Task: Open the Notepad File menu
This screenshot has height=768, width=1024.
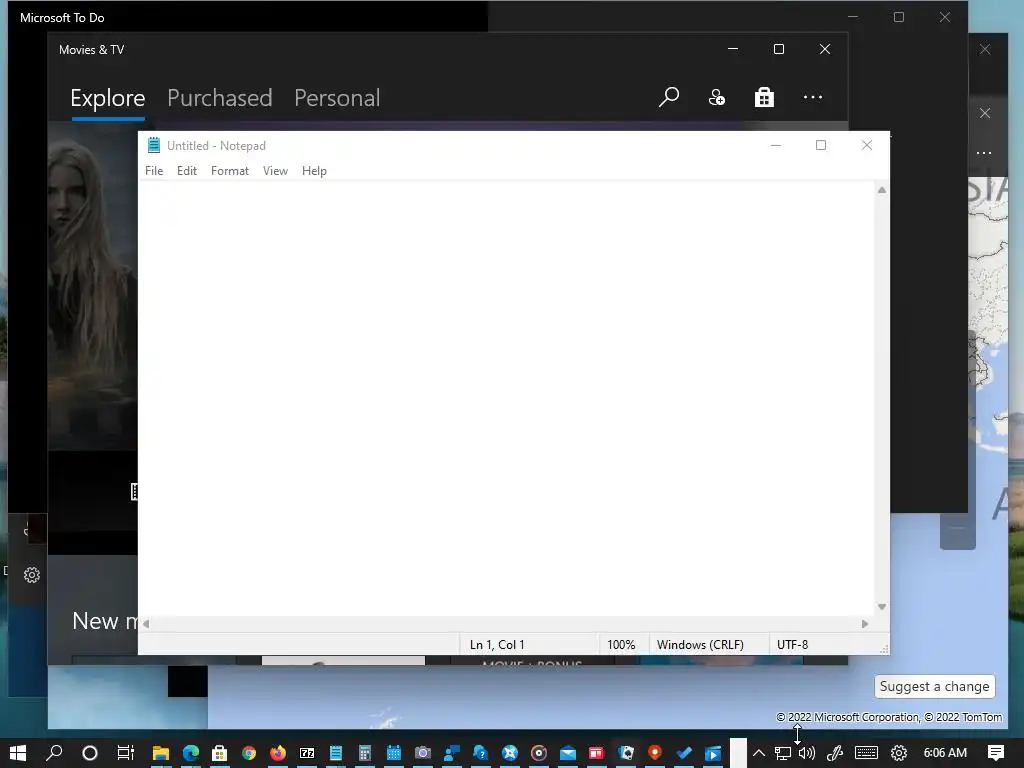Action: click(x=154, y=170)
